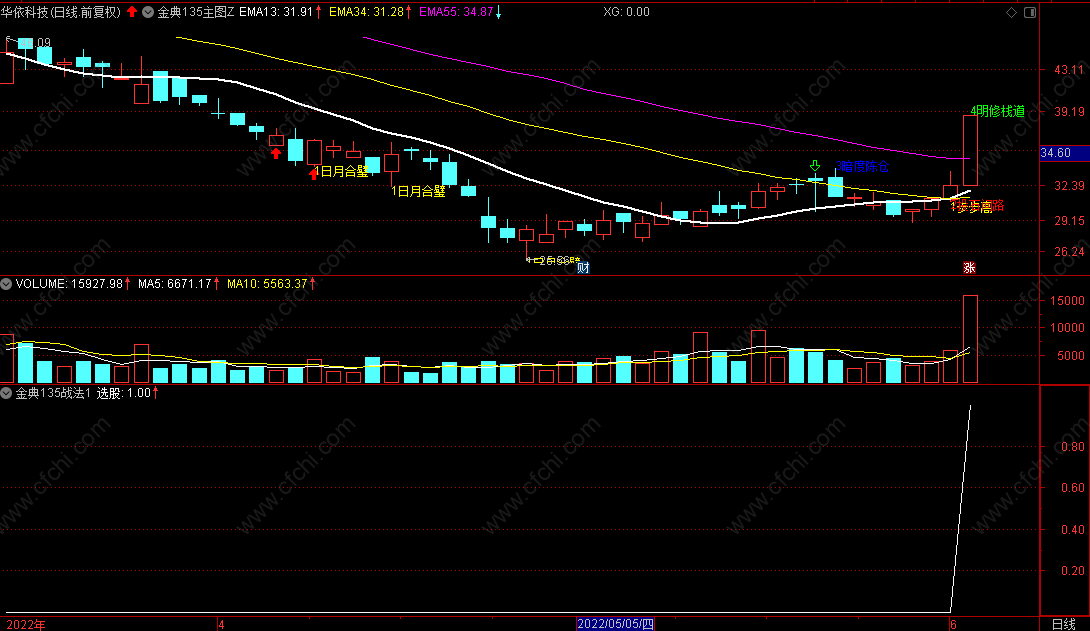The width and height of the screenshot is (1090, 631).
Task: Expand the VOLUME indicator dropdown
Action: point(6,284)
